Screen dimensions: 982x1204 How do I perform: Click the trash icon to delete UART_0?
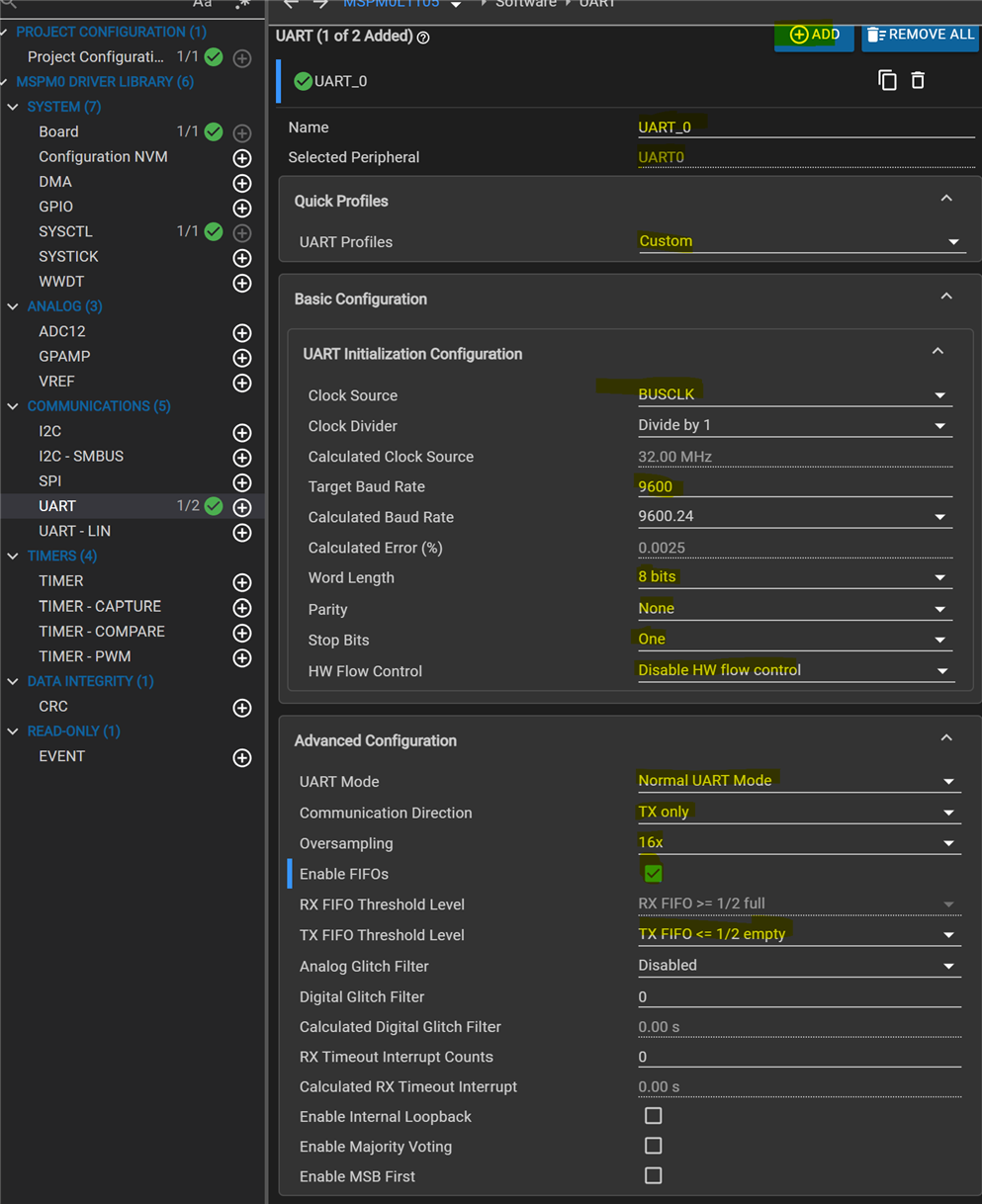tap(918, 81)
